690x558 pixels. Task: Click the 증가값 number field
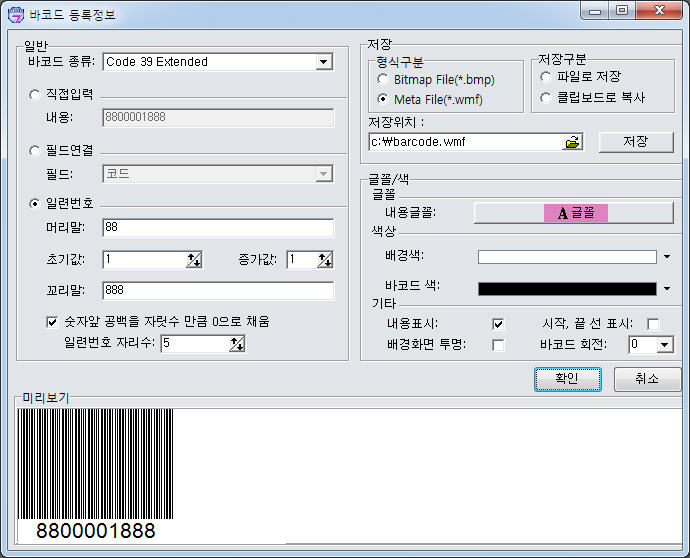(x=302, y=260)
